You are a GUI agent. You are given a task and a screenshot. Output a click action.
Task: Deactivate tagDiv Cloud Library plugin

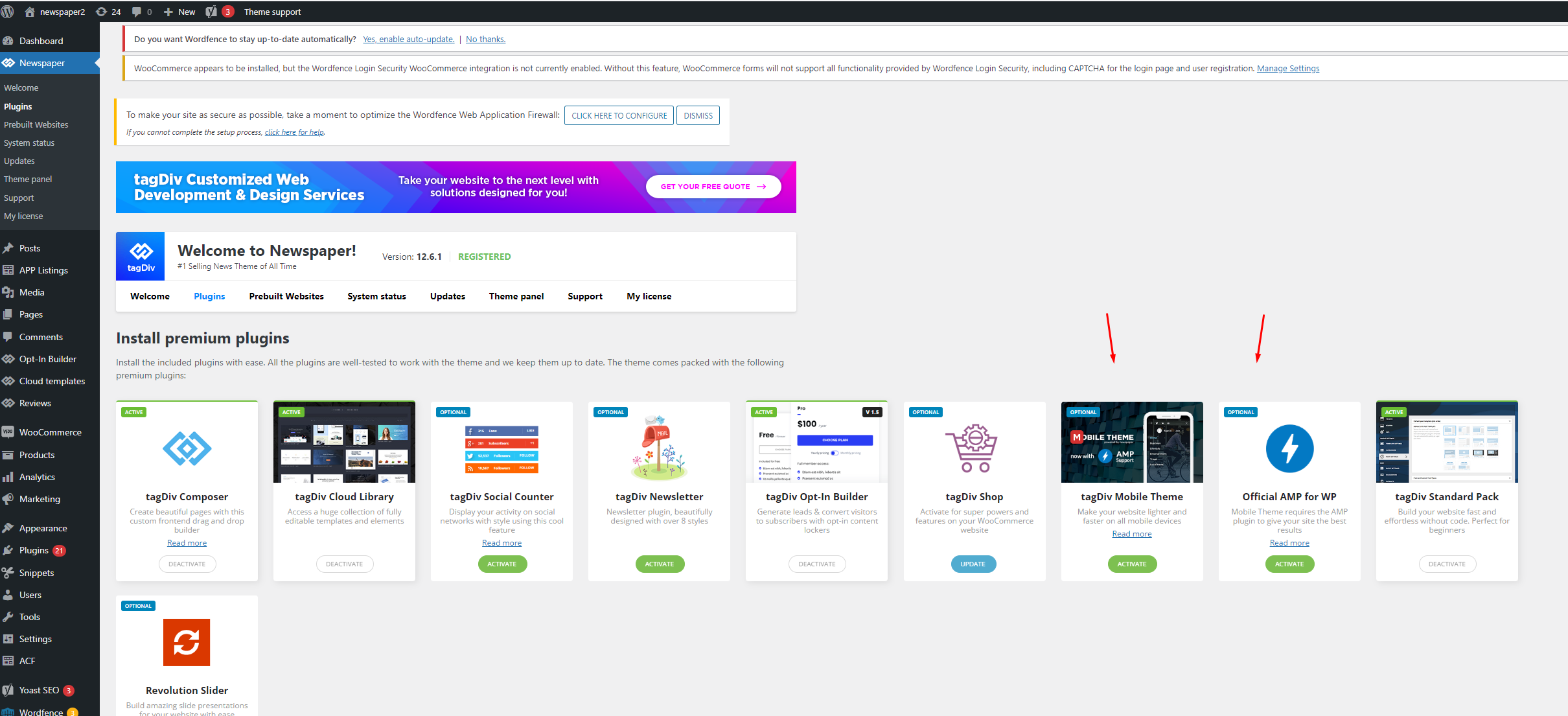point(344,564)
